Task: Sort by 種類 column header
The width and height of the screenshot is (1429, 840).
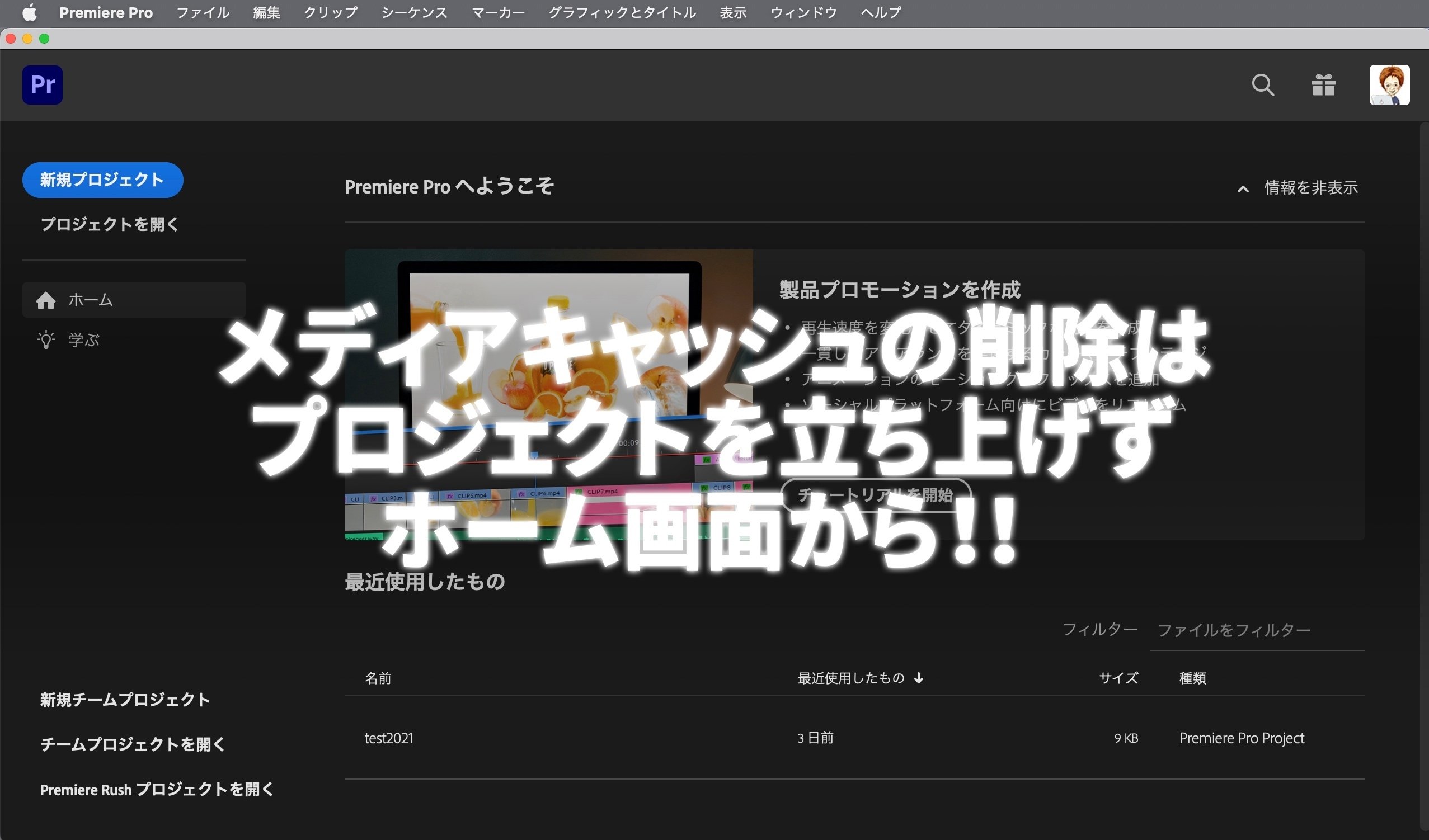Action: pos(1192,678)
